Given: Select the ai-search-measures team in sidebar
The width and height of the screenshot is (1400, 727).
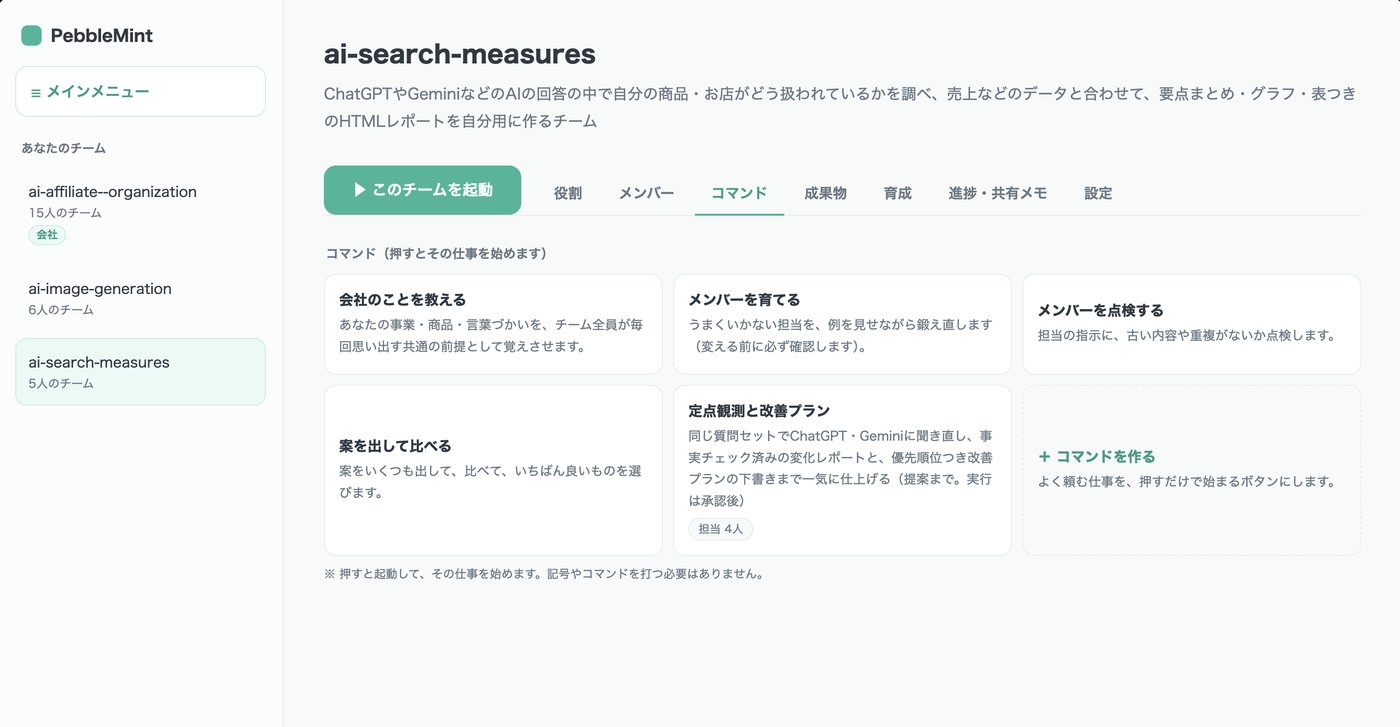Looking at the screenshot, I should point(140,371).
